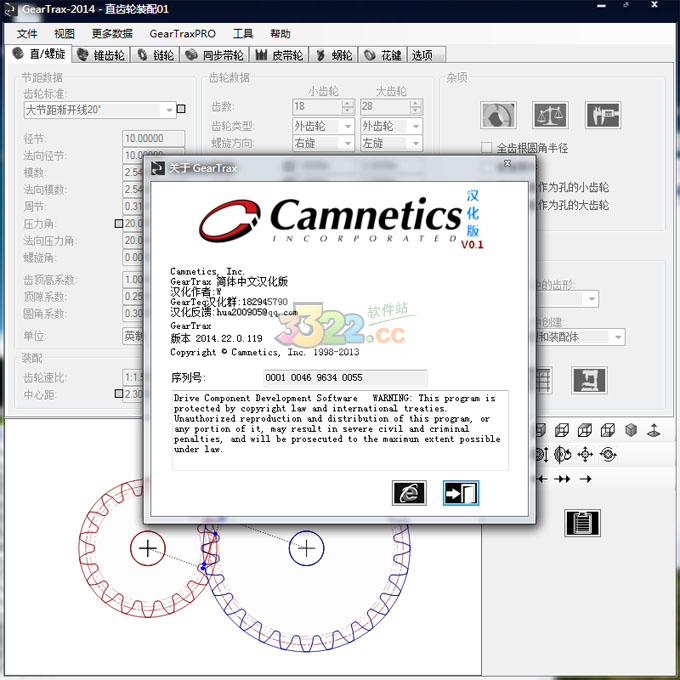
Task: Select the hidden-lines-visible cube view icon
Action: (x=585, y=430)
